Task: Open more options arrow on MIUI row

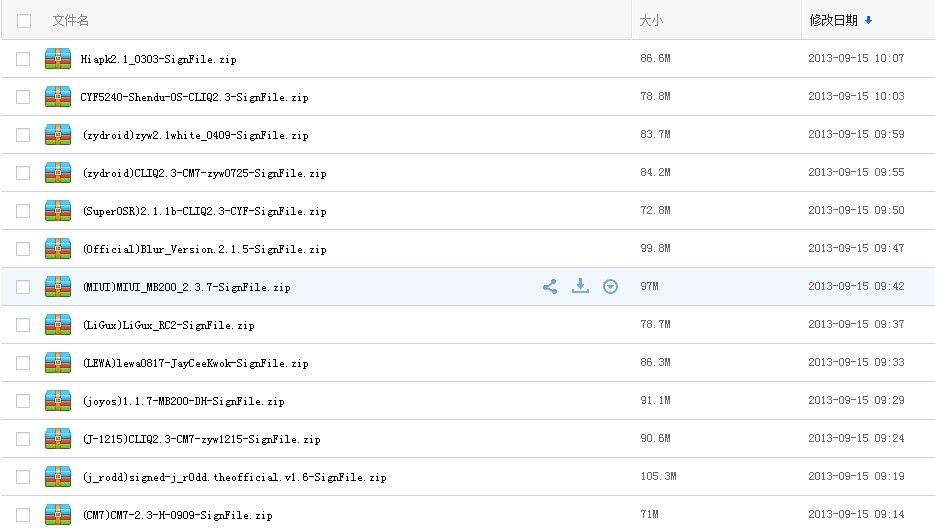Action: tap(611, 287)
